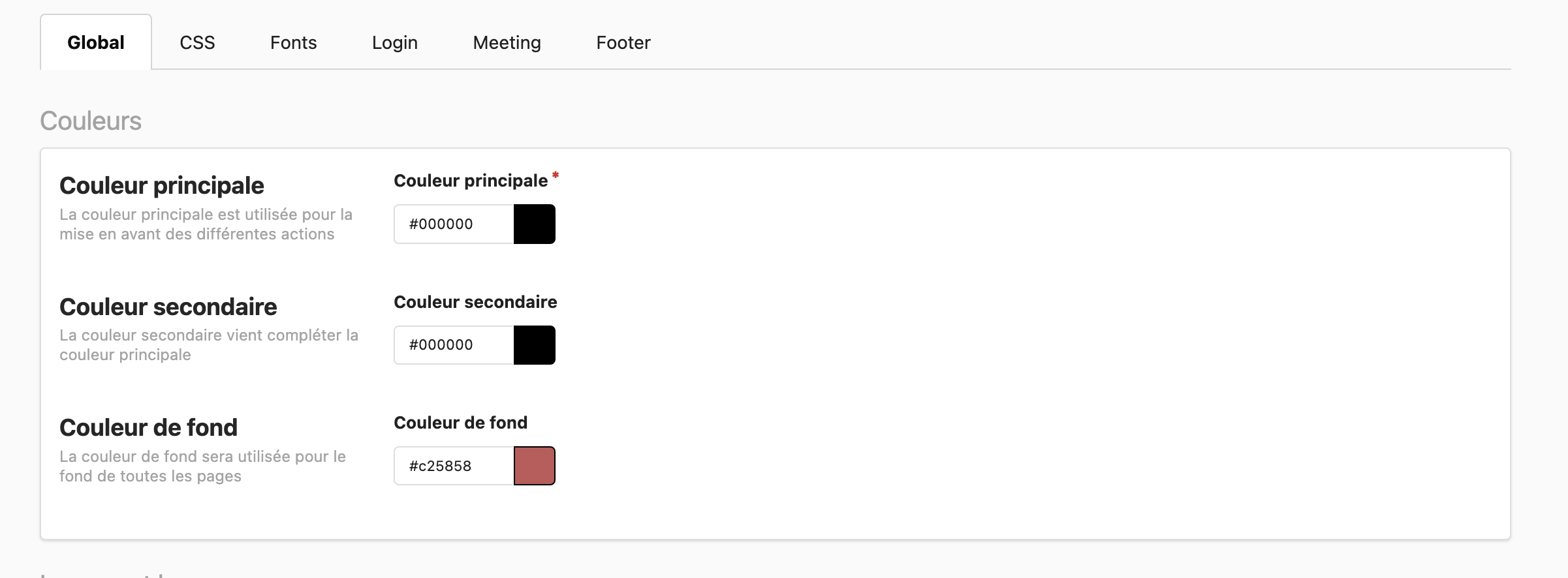Open the CSS tab
This screenshot has height=578, width=1568.
coord(197,43)
